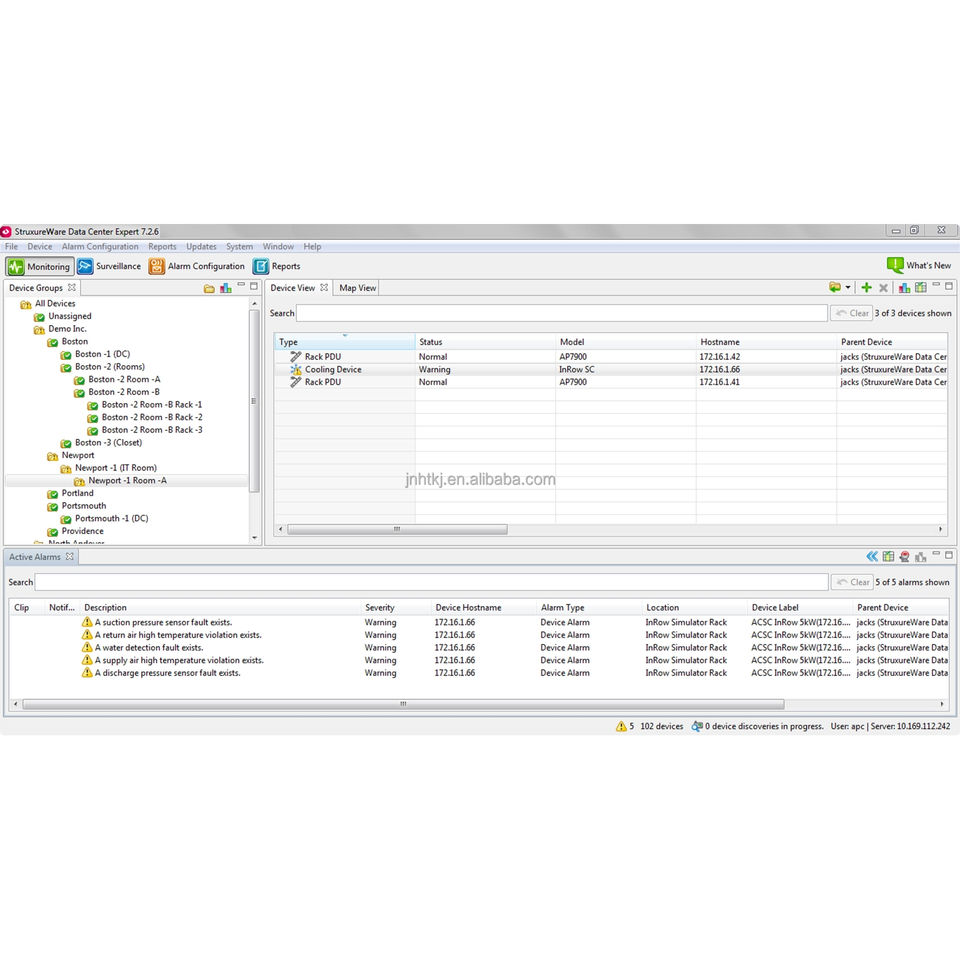Close the Active Alarms tab with its X
The image size is (960, 960).
click(x=70, y=557)
